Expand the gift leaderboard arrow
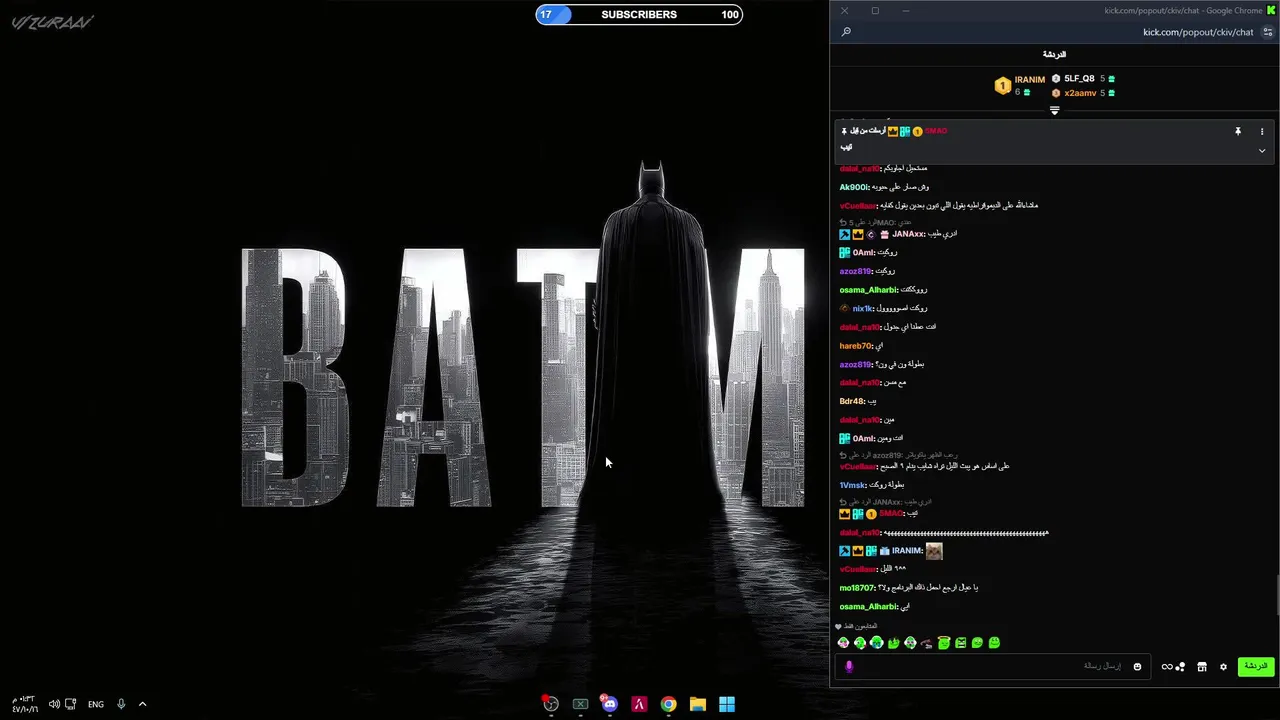The height and width of the screenshot is (720, 1280). click(x=1054, y=111)
